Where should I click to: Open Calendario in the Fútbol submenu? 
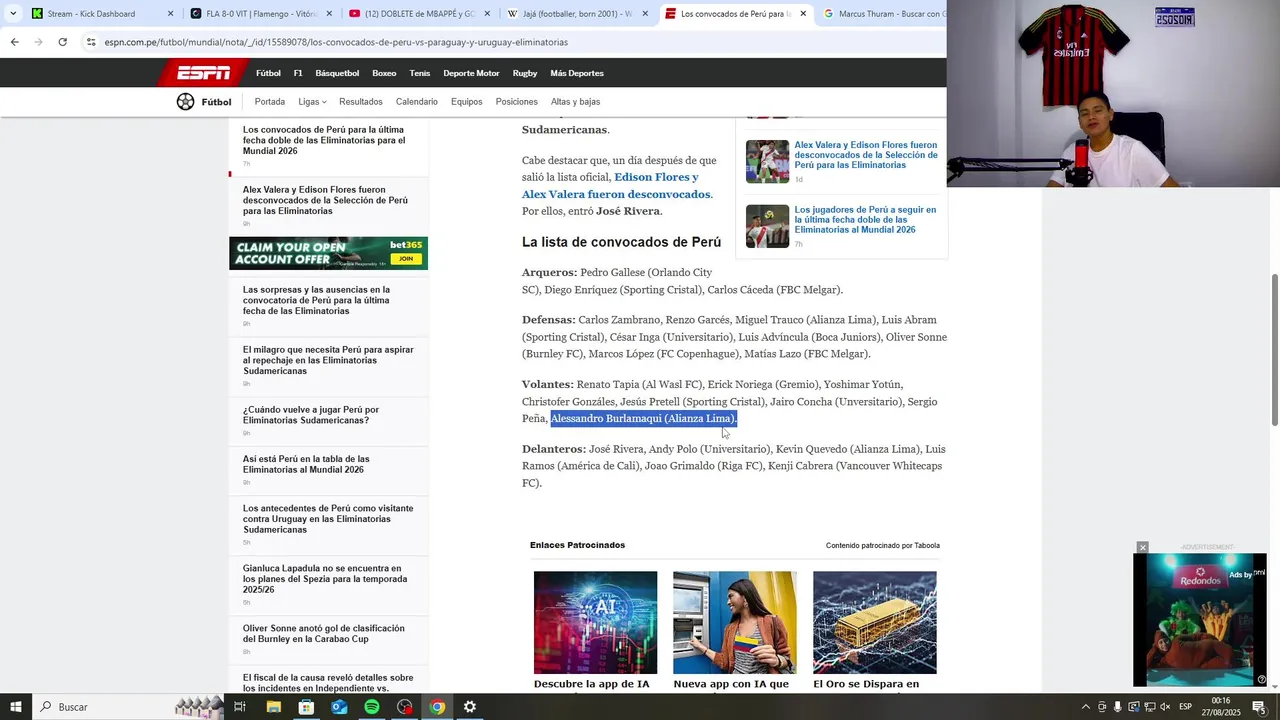pos(417,102)
